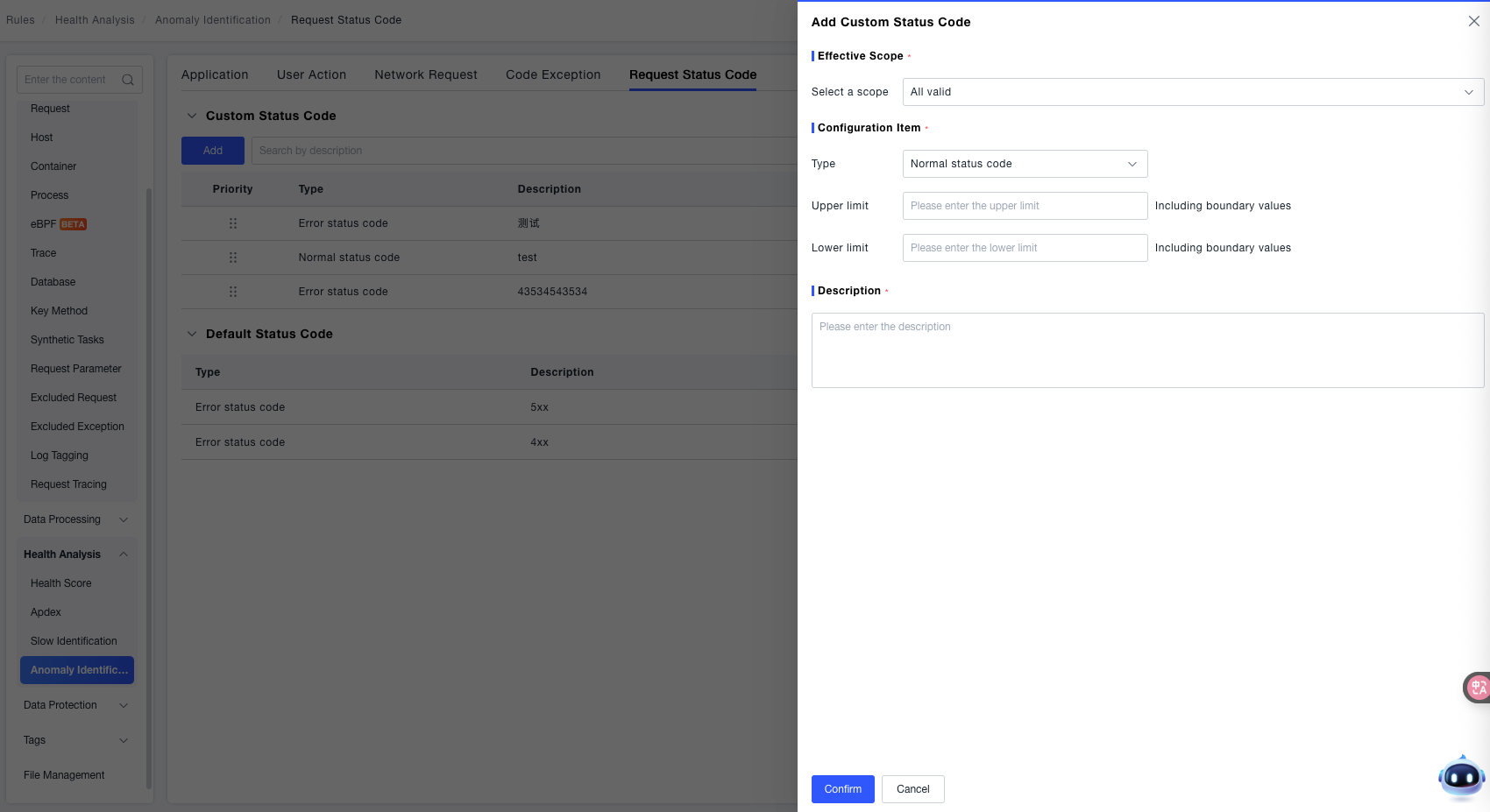Click the Cancel button
This screenshot has height=812, width=1490.
click(912, 789)
